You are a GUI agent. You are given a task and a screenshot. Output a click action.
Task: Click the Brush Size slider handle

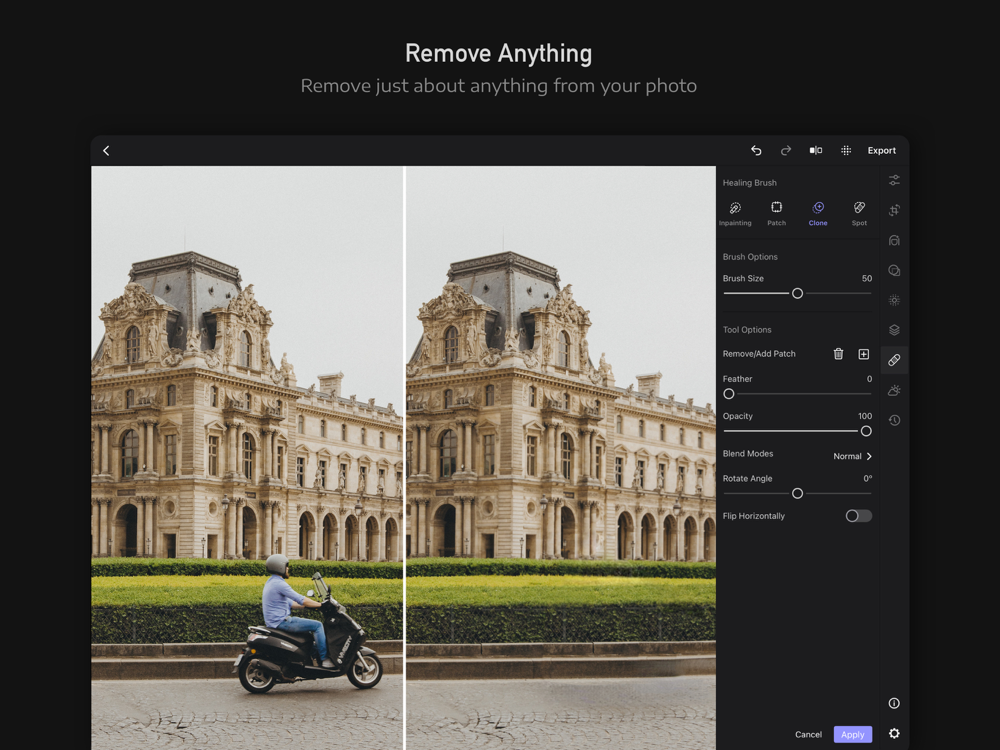click(x=797, y=294)
